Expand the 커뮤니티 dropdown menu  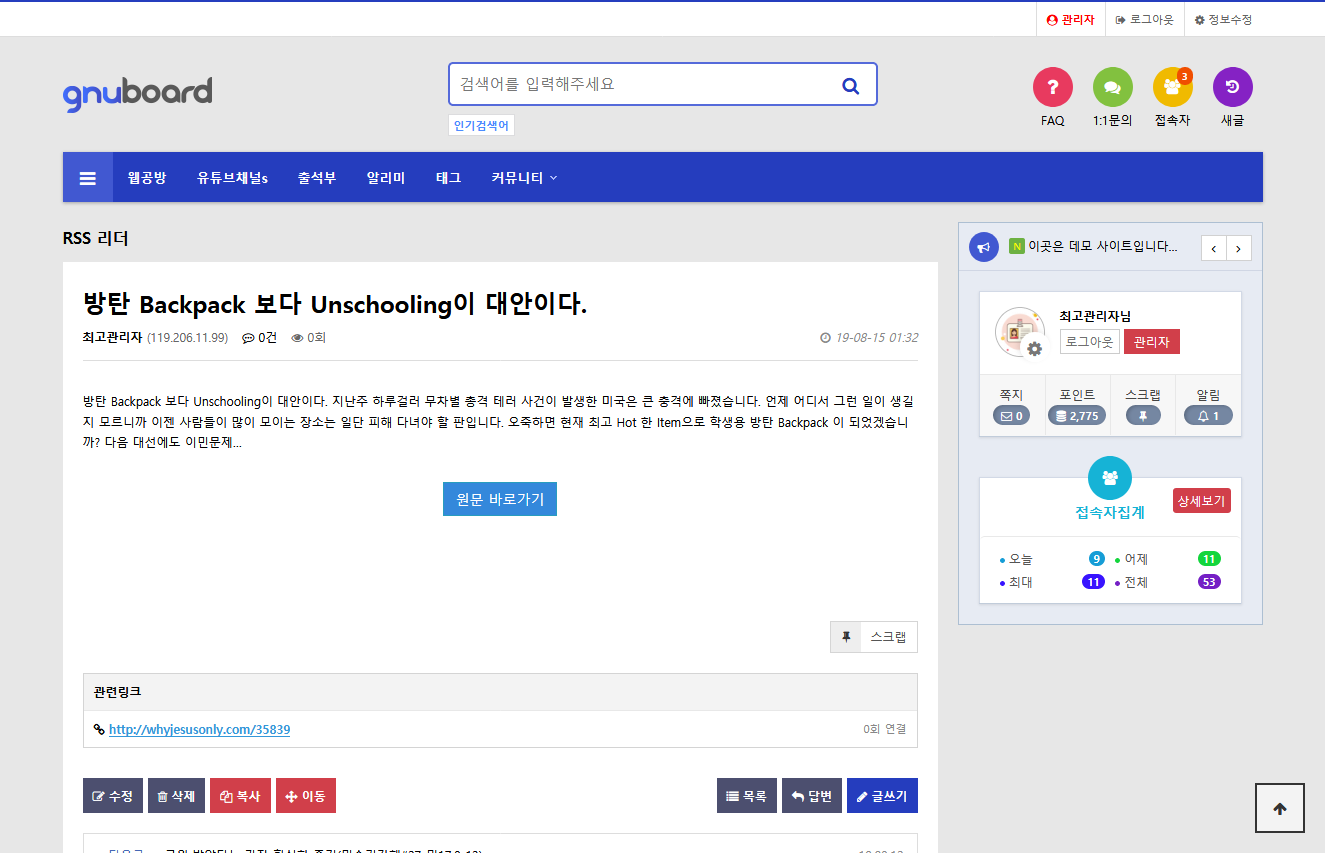pos(521,177)
